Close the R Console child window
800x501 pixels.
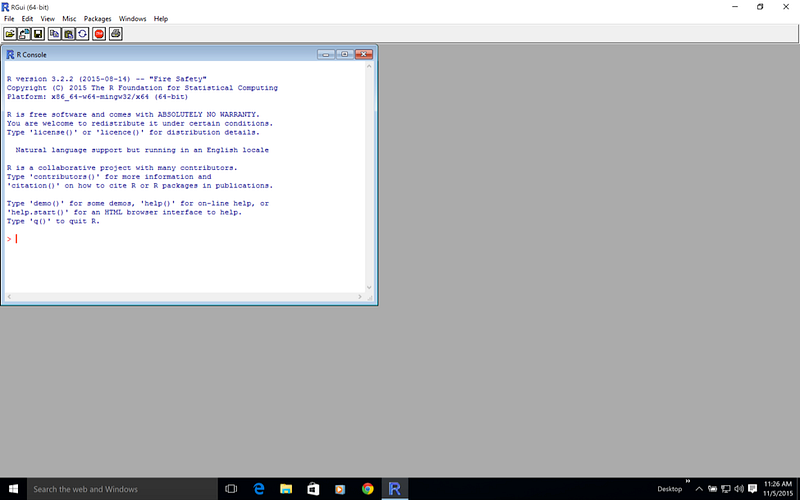364,54
